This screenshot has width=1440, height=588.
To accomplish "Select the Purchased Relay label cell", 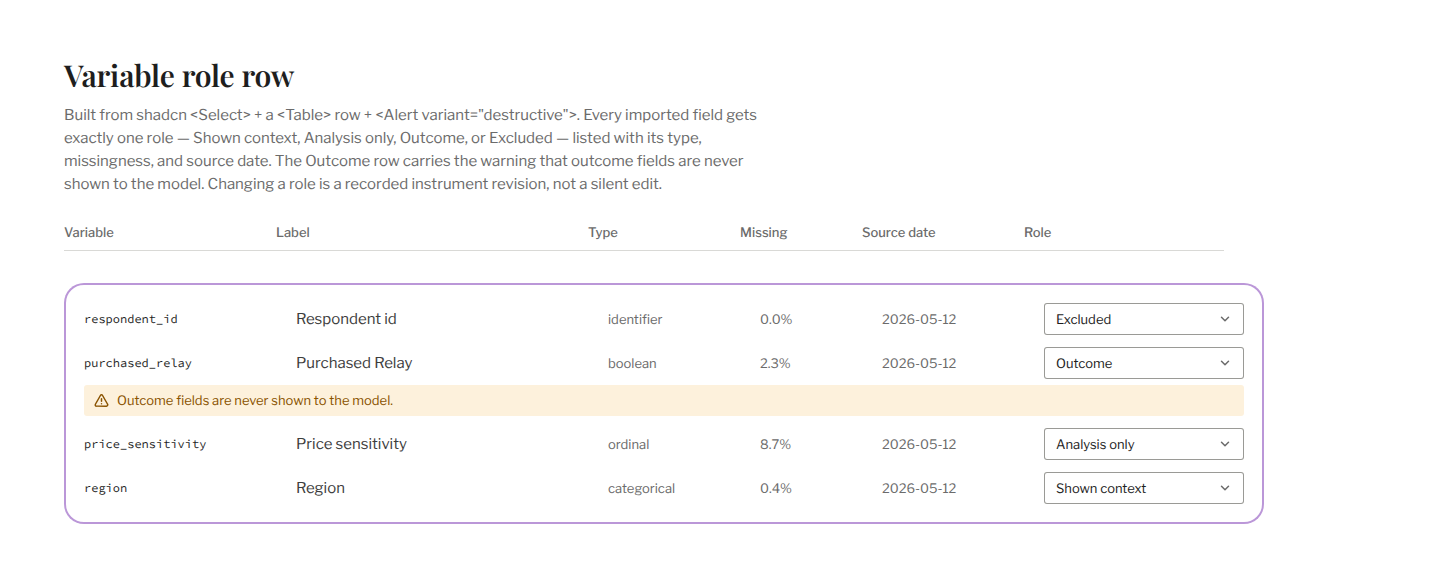I will pos(354,363).
